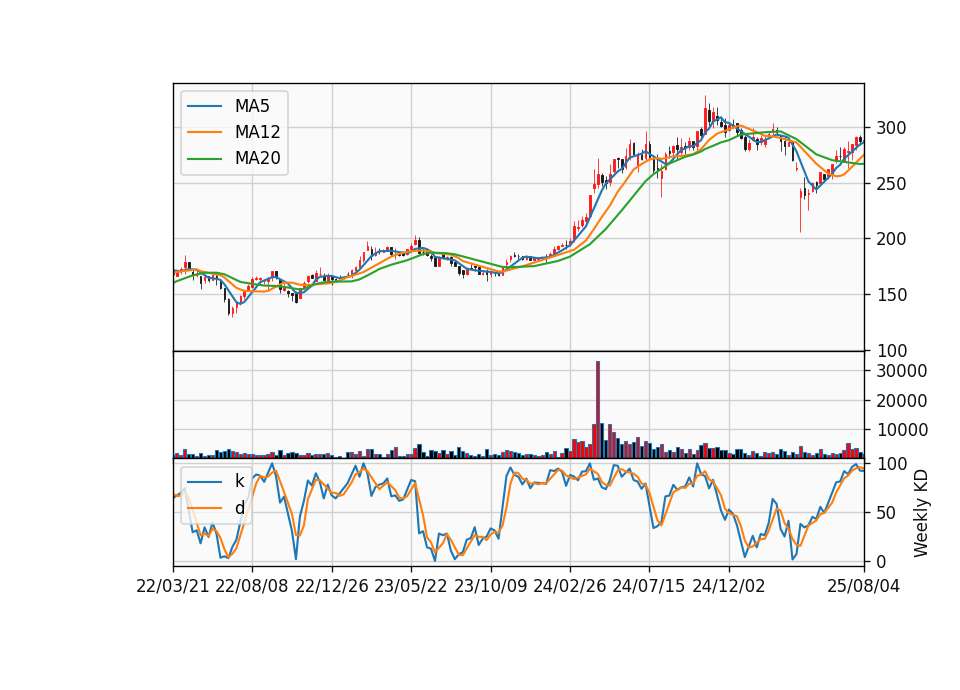
Task: Click the 30000 volume axis tick label
Action: 902,371
